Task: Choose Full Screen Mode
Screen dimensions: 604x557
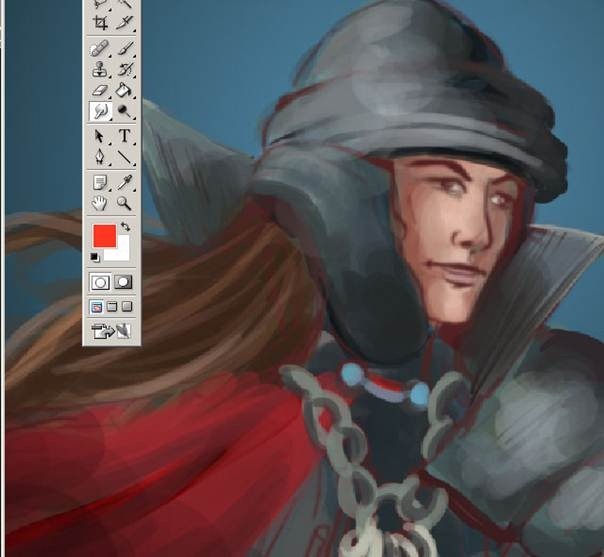Action: (127, 307)
